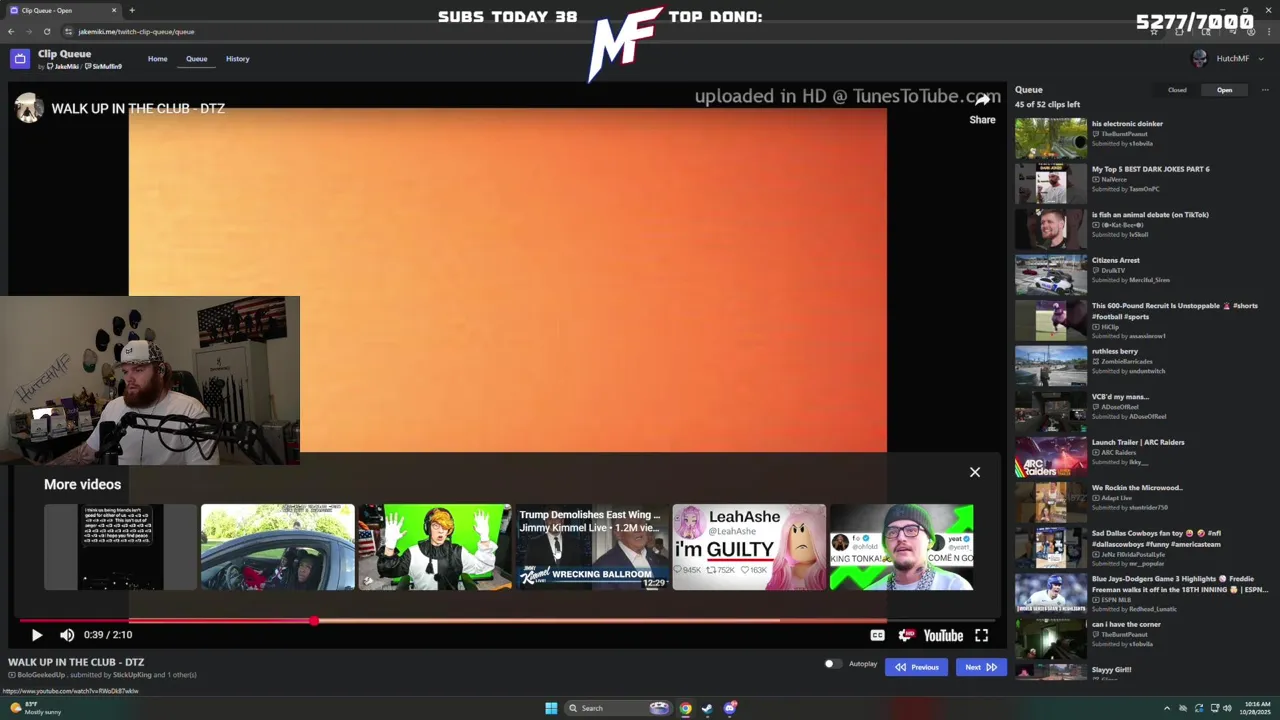The width and height of the screenshot is (1280, 720).
Task: Click submitter name "s1obvila" on first clip
Action: (x=1141, y=143)
